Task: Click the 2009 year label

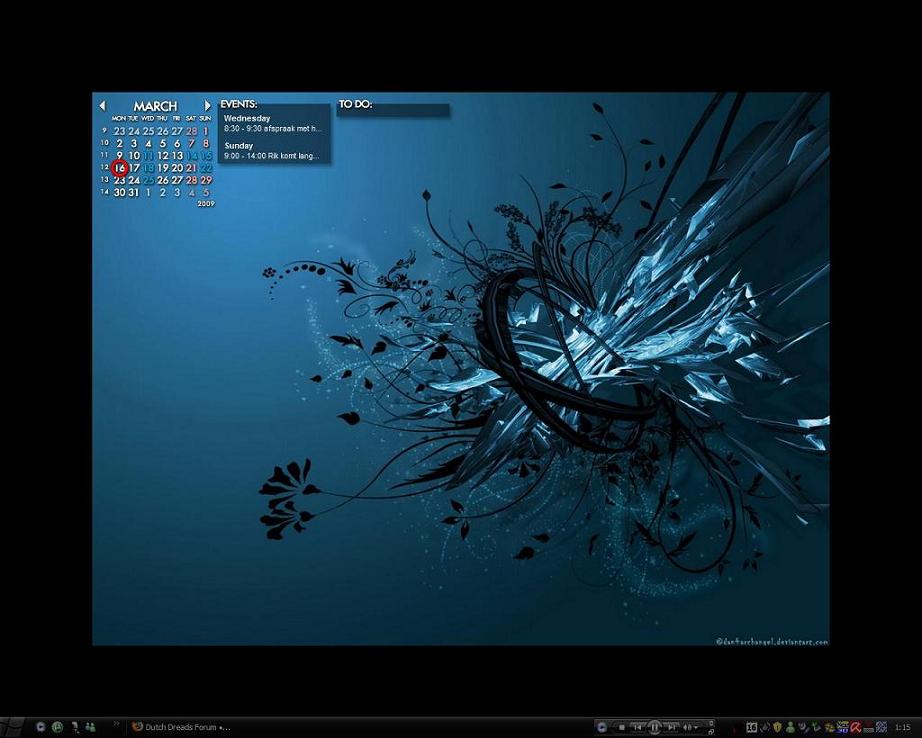Action: pos(206,204)
